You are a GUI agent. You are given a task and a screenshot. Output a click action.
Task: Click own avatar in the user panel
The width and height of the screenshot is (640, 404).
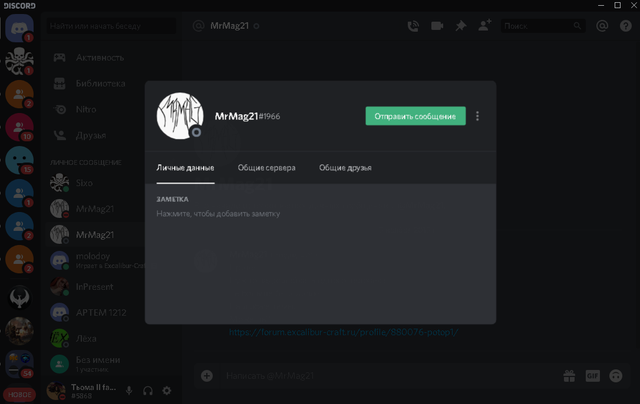56,391
